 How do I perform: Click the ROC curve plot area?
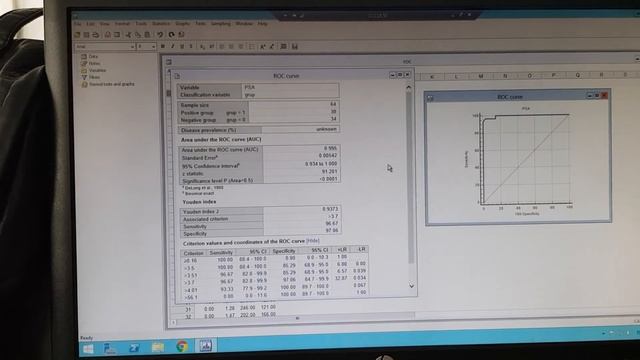point(526,159)
